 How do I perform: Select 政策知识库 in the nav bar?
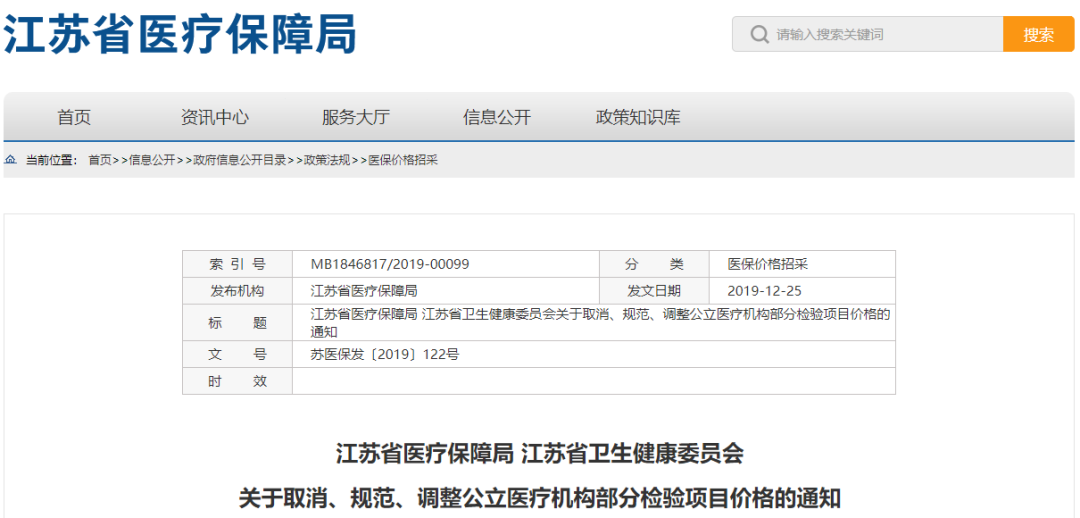pos(638,117)
